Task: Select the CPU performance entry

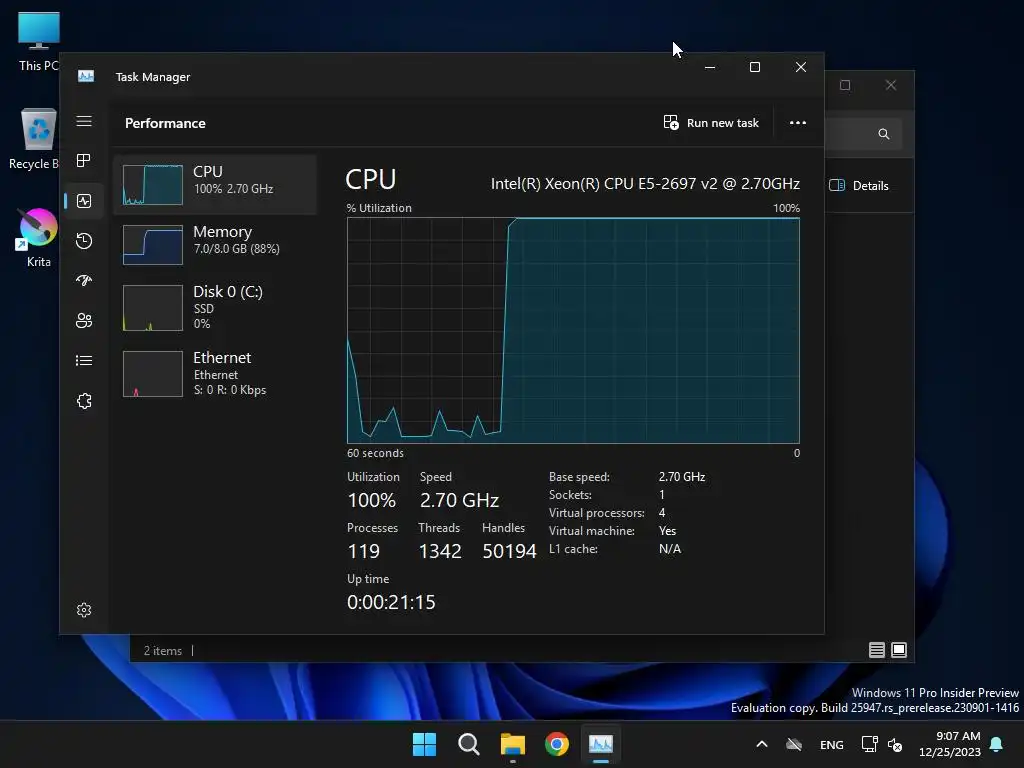Action: pyautogui.click(x=215, y=185)
